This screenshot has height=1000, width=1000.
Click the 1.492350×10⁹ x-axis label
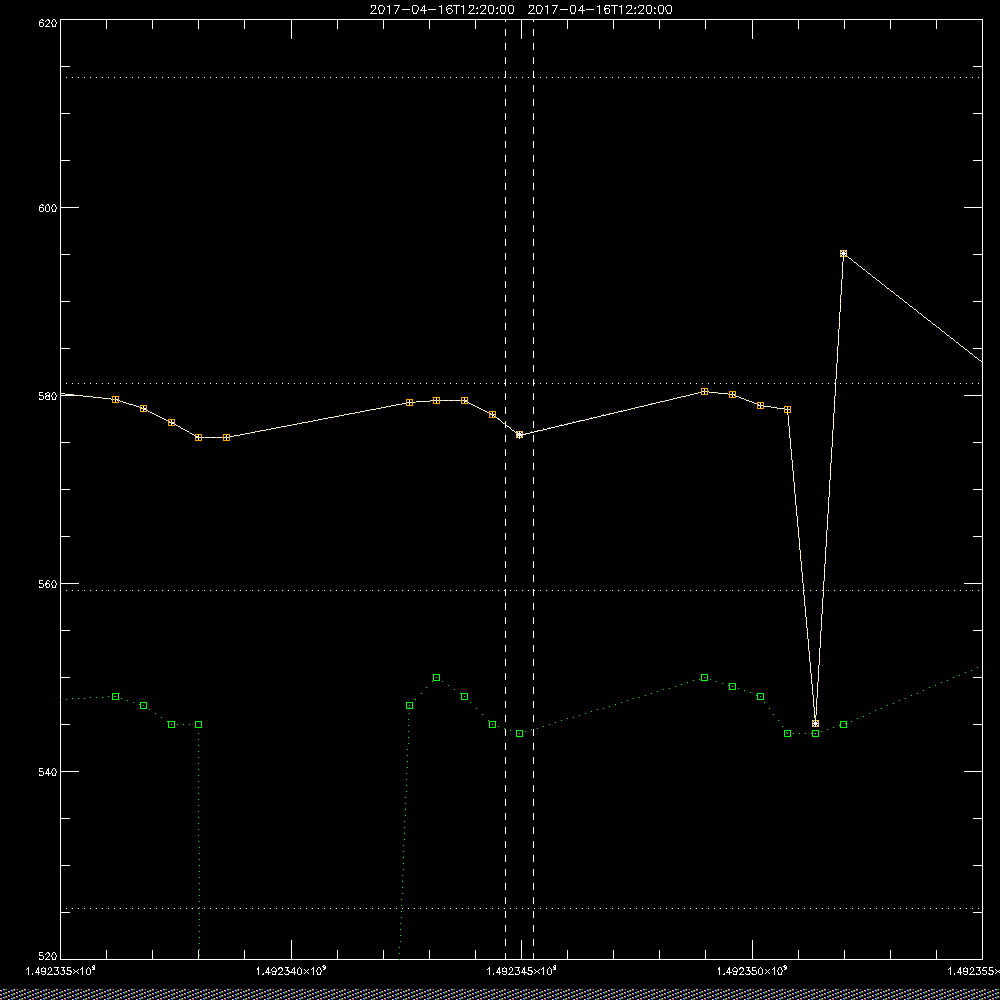click(x=753, y=971)
